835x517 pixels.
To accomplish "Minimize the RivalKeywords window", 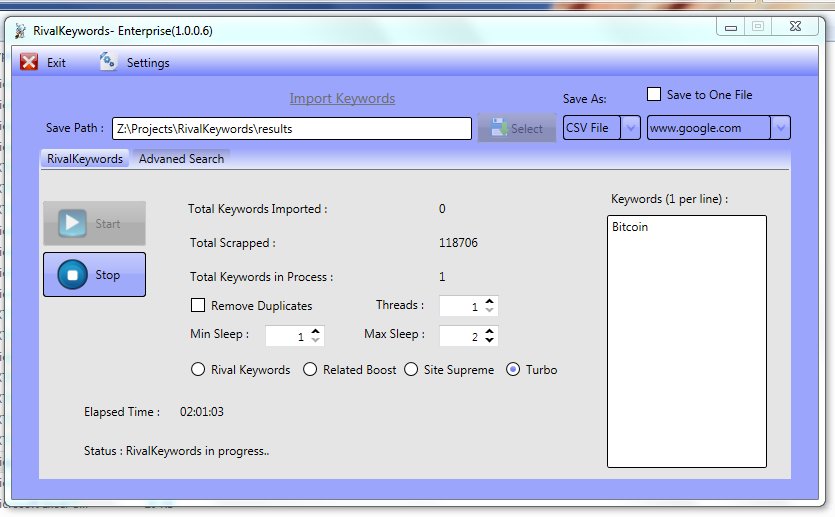I will 731,27.
